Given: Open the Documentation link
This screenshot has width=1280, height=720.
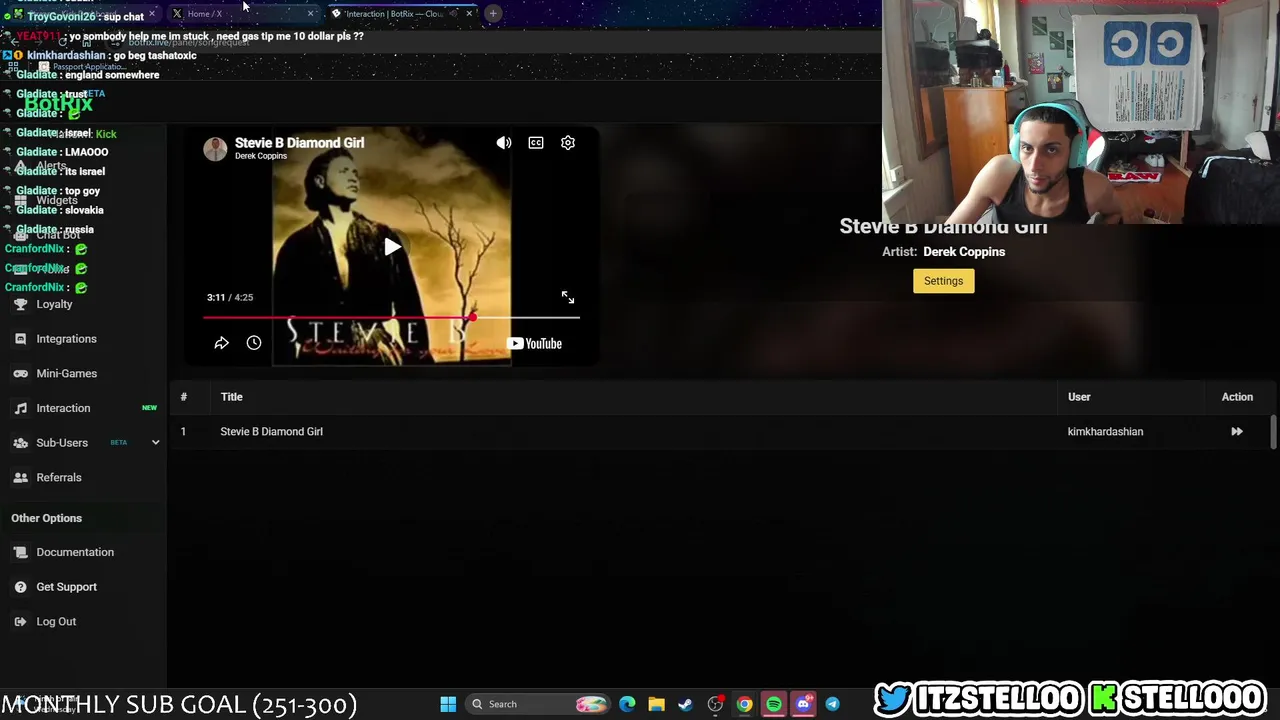Looking at the screenshot, I should [x=75, y=552].
